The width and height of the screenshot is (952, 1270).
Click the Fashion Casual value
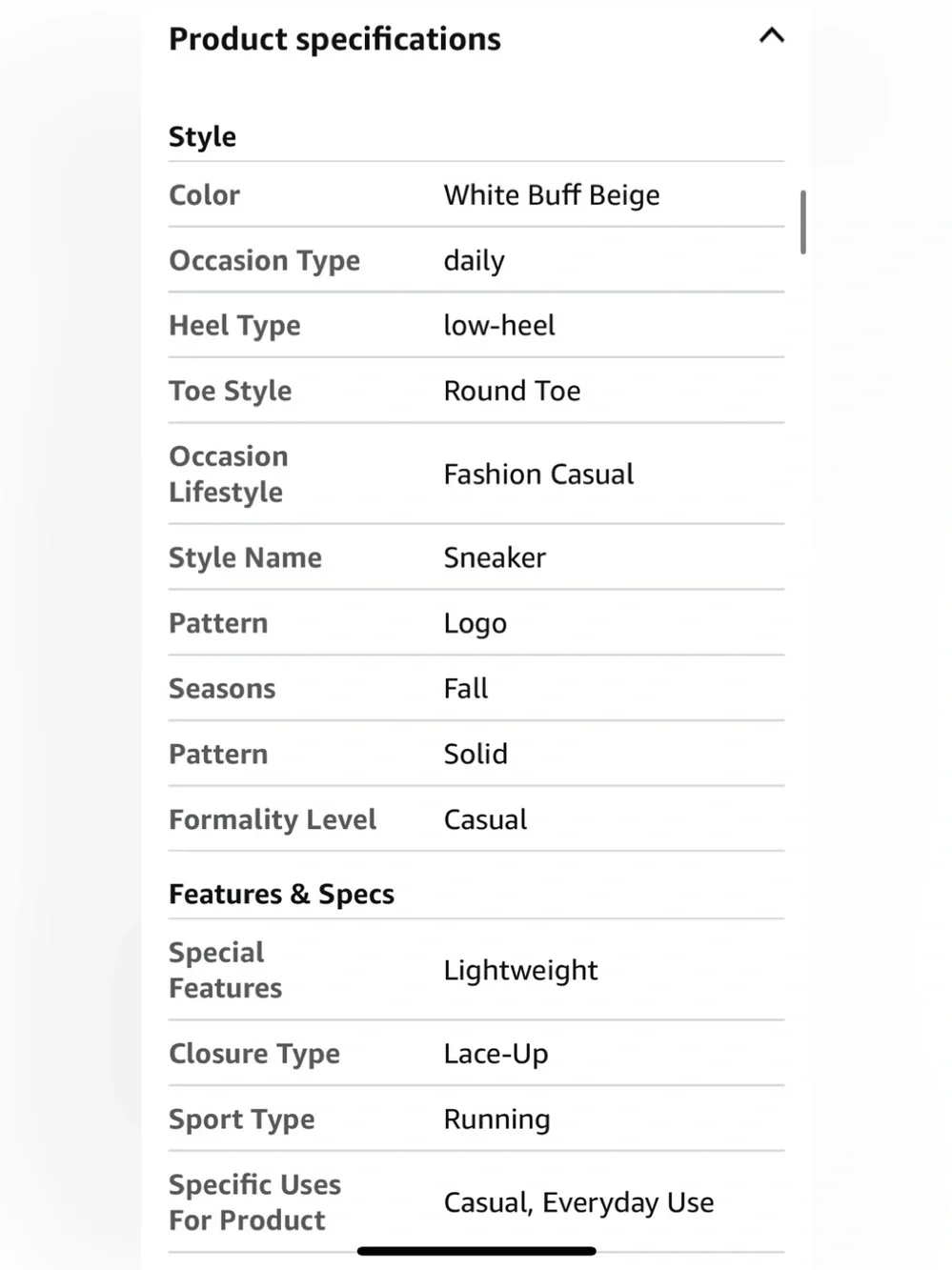(x=538, y=474)
